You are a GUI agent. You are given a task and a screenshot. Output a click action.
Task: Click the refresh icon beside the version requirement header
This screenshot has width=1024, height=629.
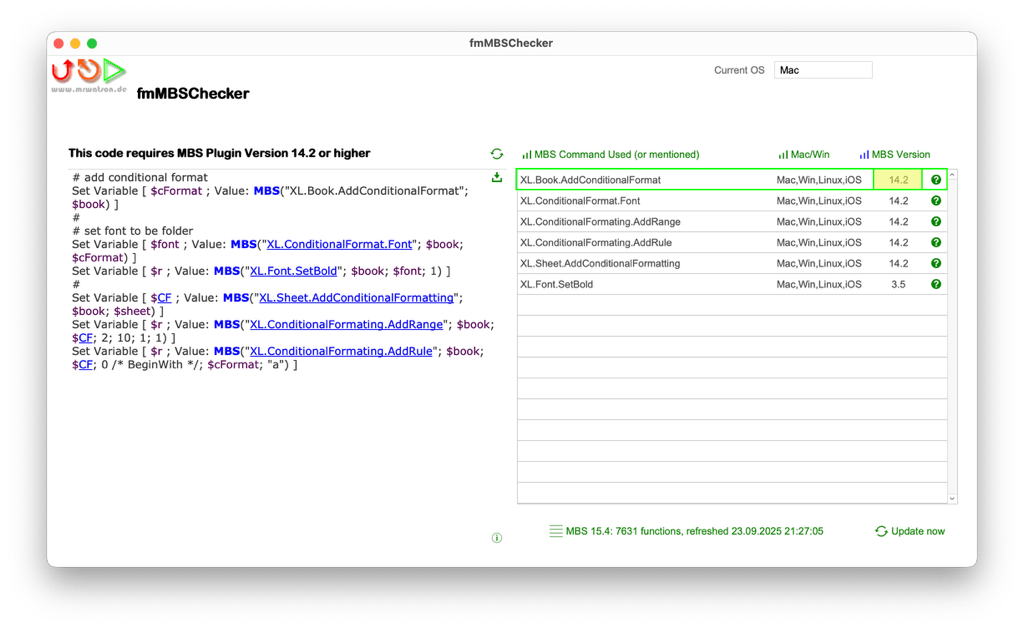pyautogui.click(x=497, y=153)
